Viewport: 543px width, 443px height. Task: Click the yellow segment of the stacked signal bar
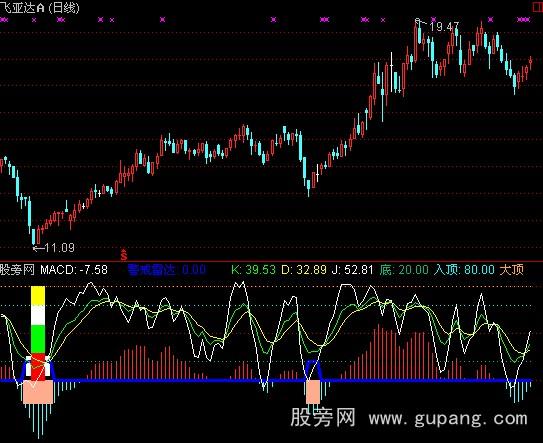(x=38, y=295)
